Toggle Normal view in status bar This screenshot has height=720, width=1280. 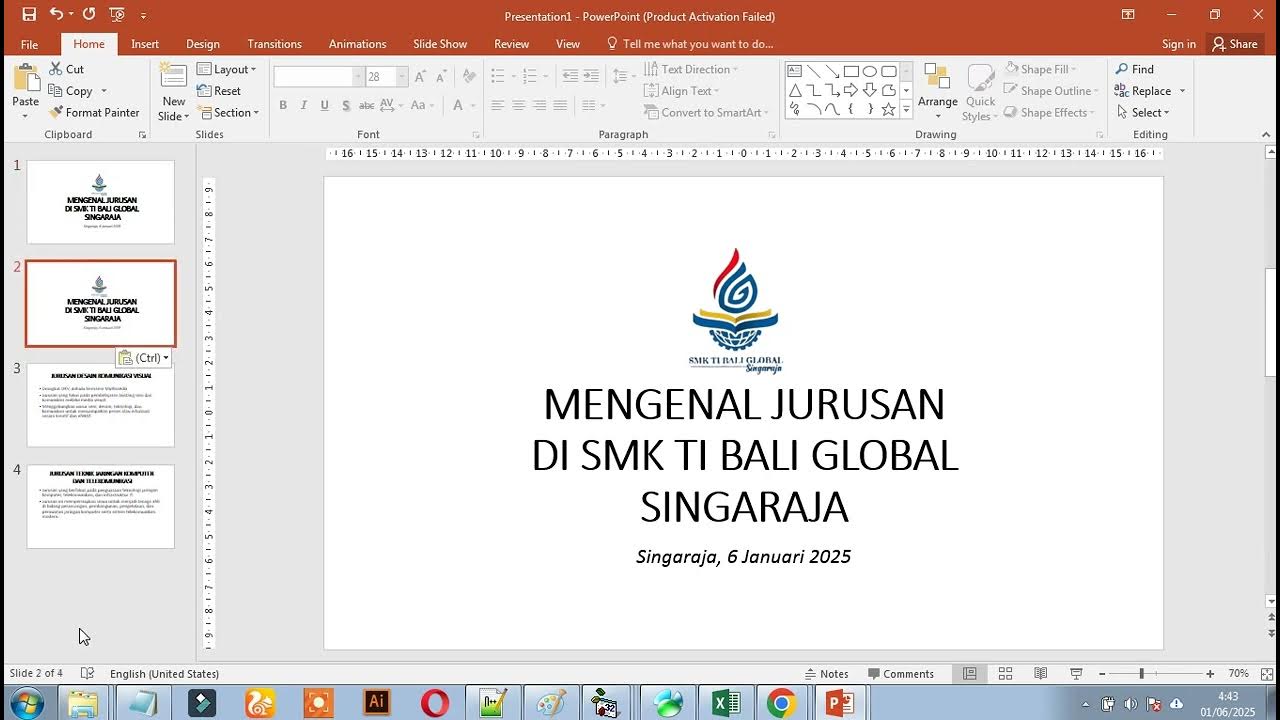tap(969, 674)
